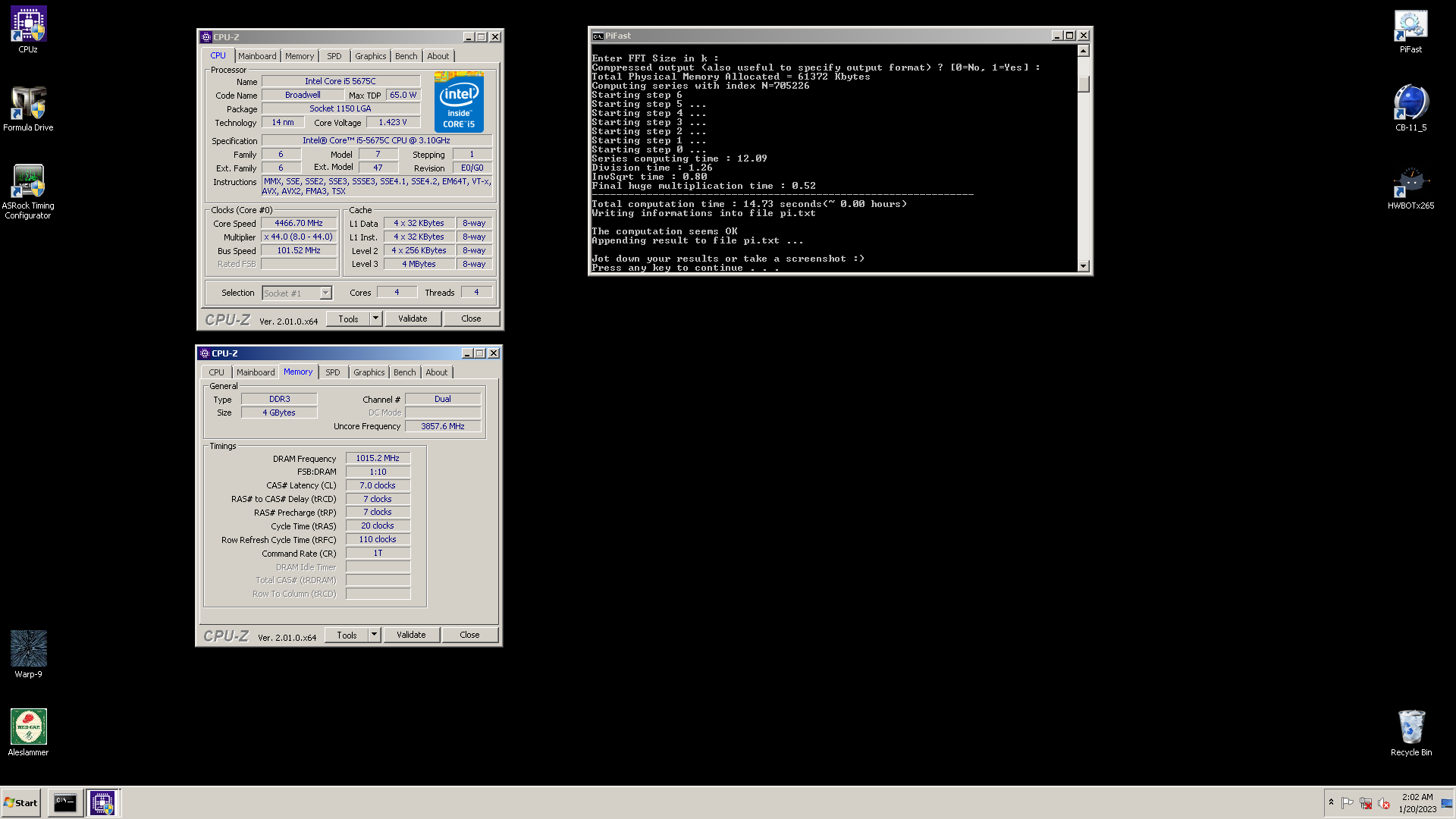Click Close button in upper CPU-Z window
Image resolution: width=1456 pixels, height=819 pixels.
[471, 318]
